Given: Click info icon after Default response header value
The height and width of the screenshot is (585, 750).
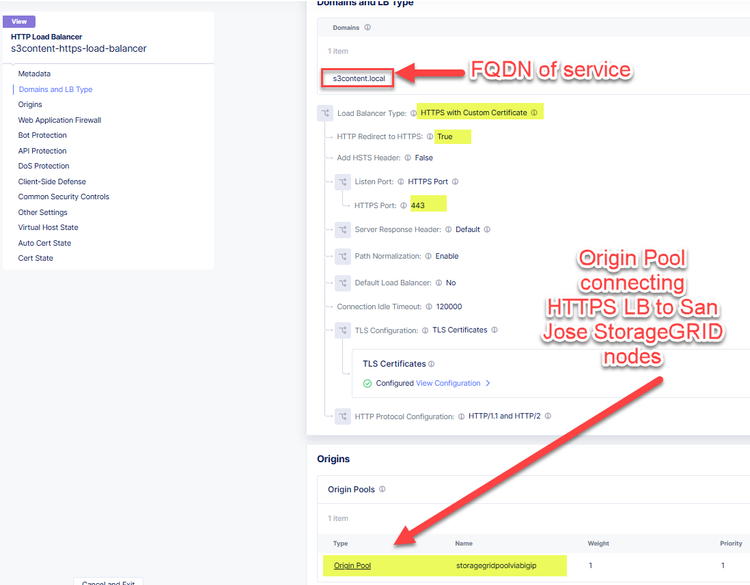Looking at the screenshot, I should (x=487, y=230).
